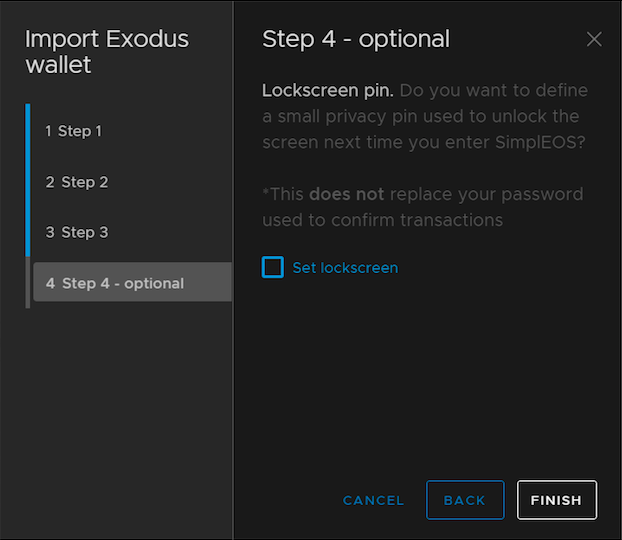Screen dimensions: 622x540
Task: Enable the Set lockscreen checkbox
Action: click(x=272, y=267)
